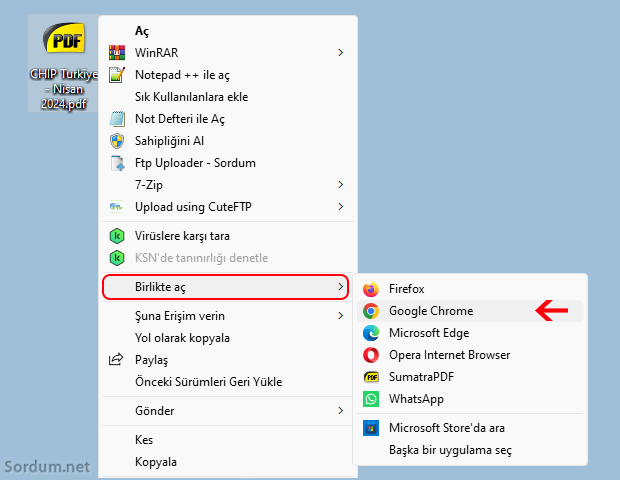Expand the WinRAR submenu arrow
Viewport: 620px width, 480px height.
340,53
